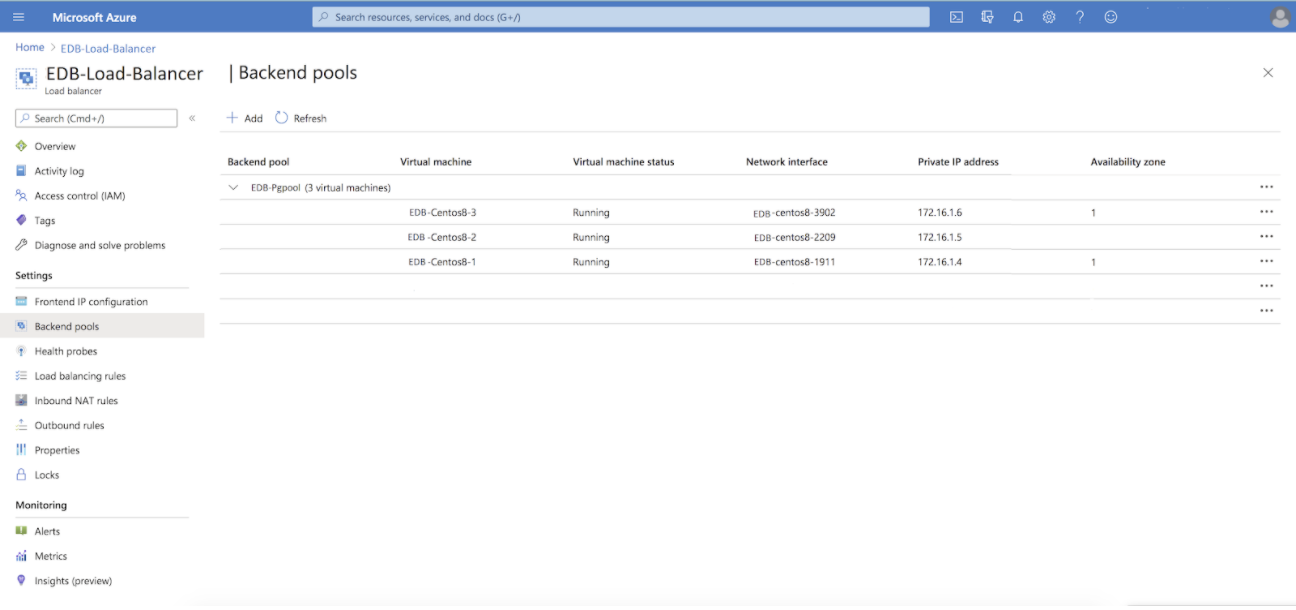
Task: Open the Azure portal hamburger menu
Action: tap(19, 17)
